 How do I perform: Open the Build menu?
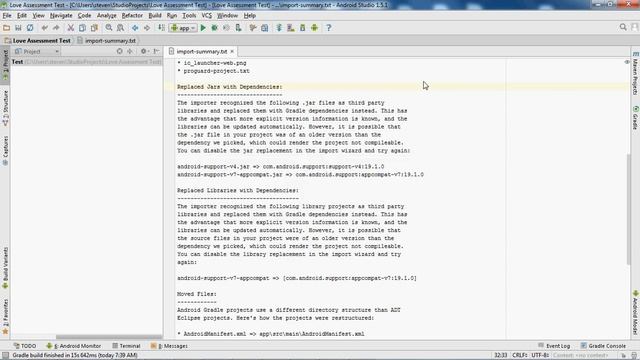[155, 16]
